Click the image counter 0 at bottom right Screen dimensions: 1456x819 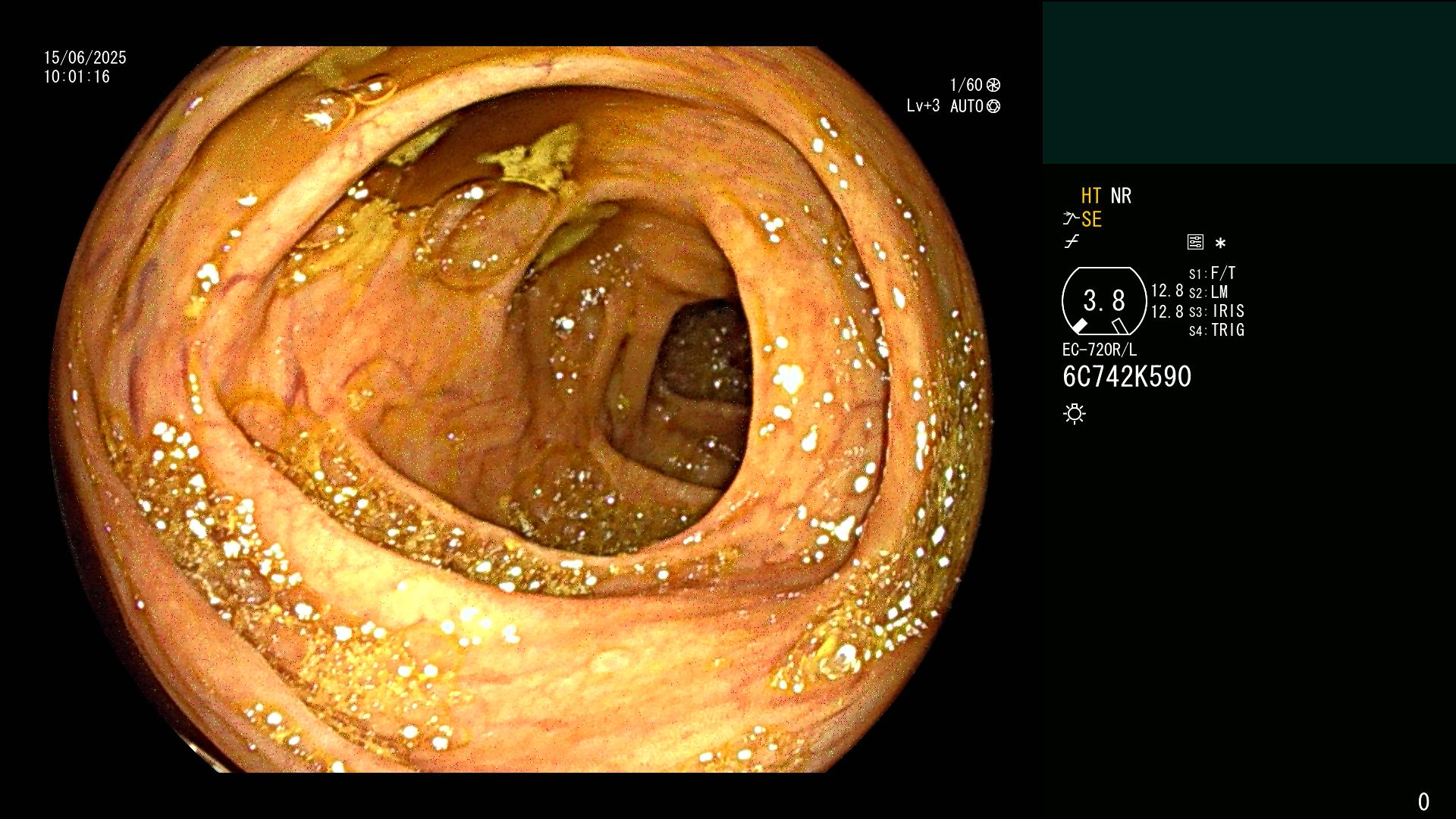[x=1423, y=802]
